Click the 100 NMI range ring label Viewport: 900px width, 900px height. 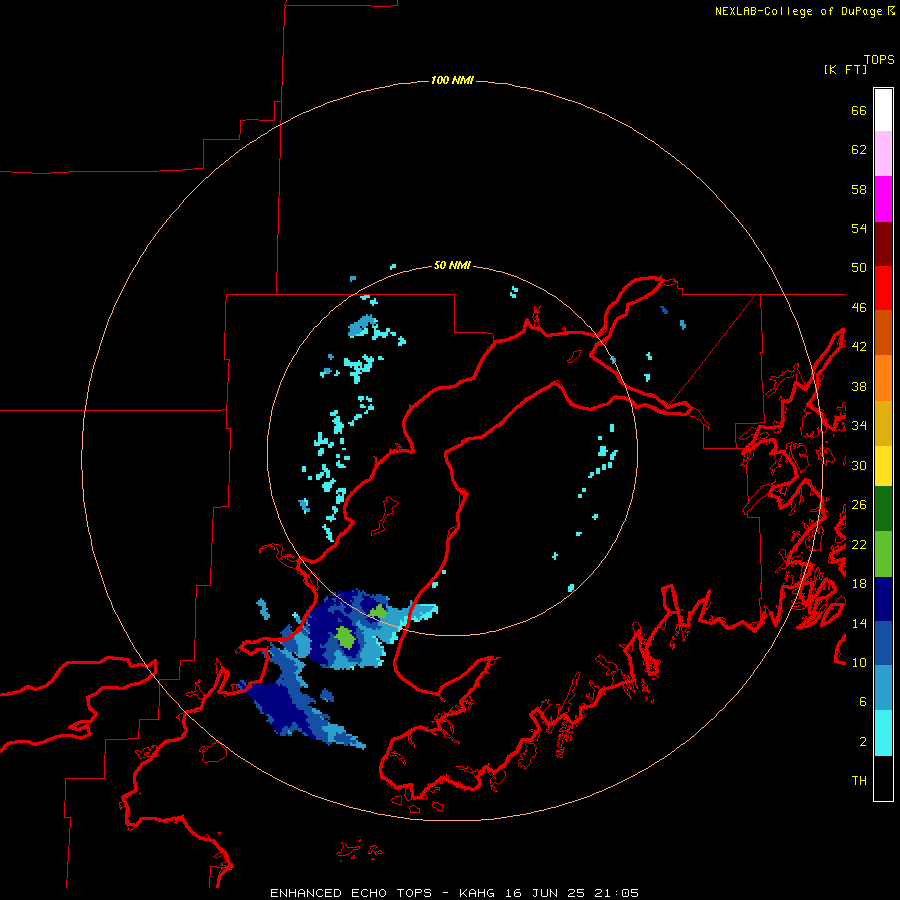pyautogui.click(x=452, y=80)
